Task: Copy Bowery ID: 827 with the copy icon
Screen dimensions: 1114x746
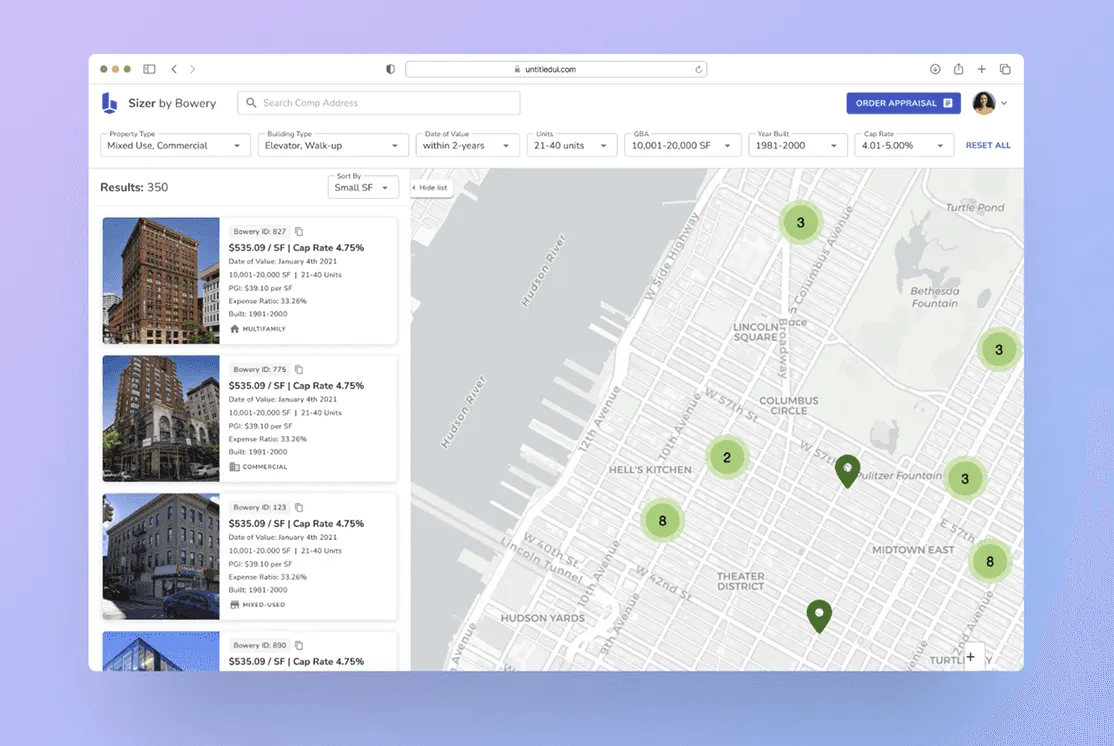Action: [299, 232]
